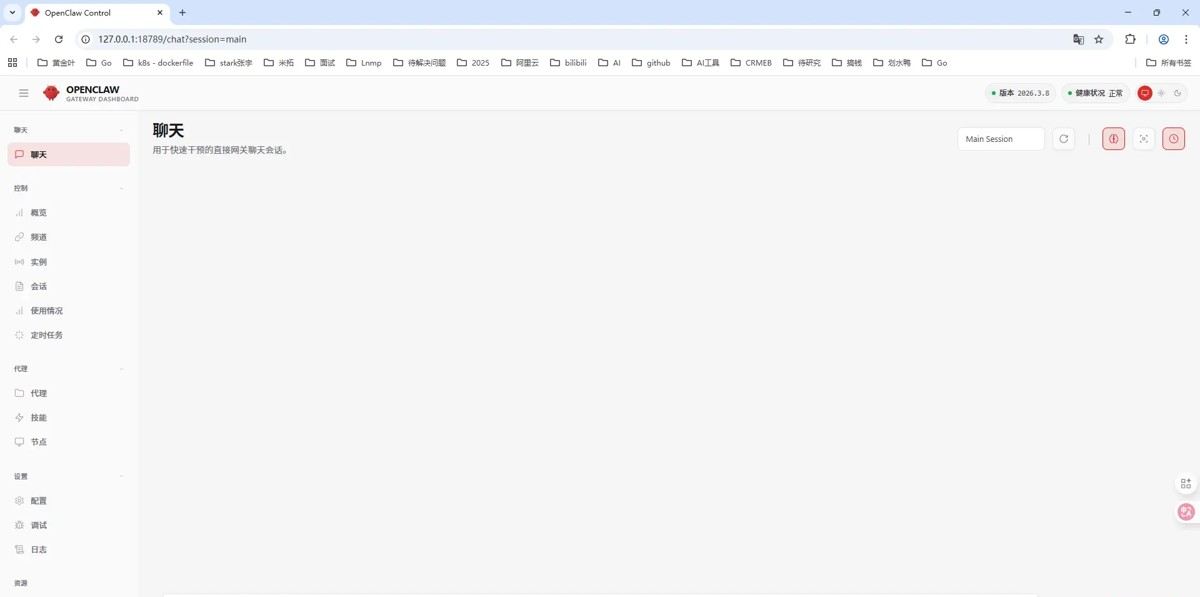The image size is (1200, 597).
Task: Reload the browser page
Action: pos(59,39)
